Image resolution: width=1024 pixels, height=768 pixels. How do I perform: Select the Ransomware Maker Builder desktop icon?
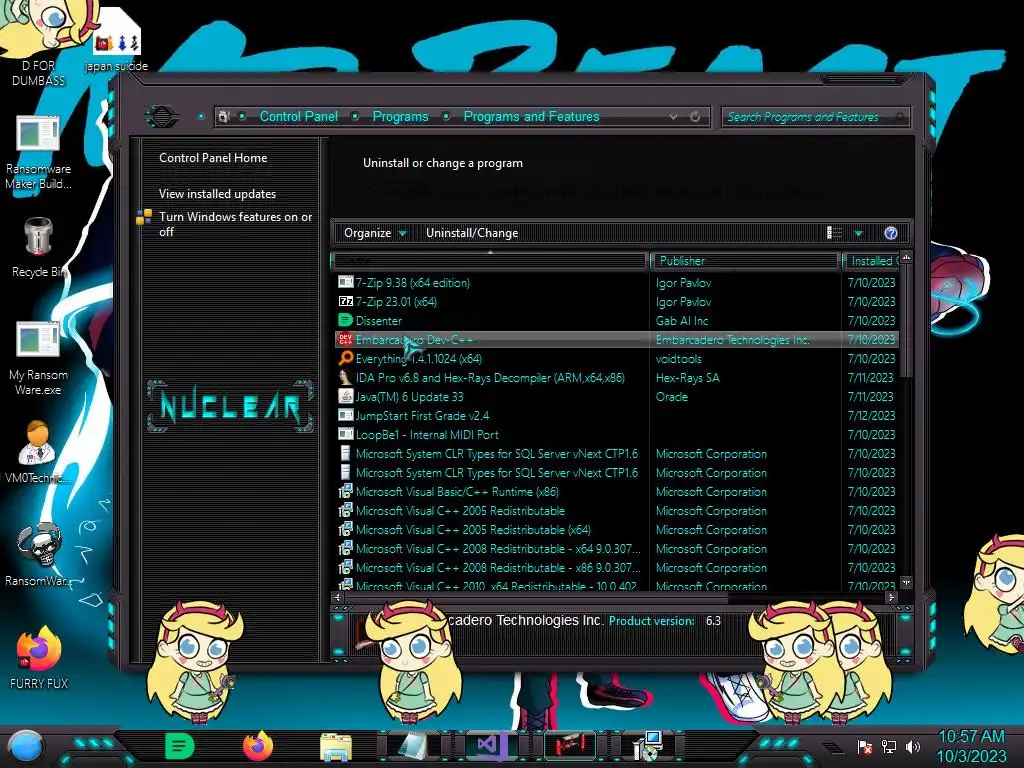pyautogui.click(x=38, y=153)
